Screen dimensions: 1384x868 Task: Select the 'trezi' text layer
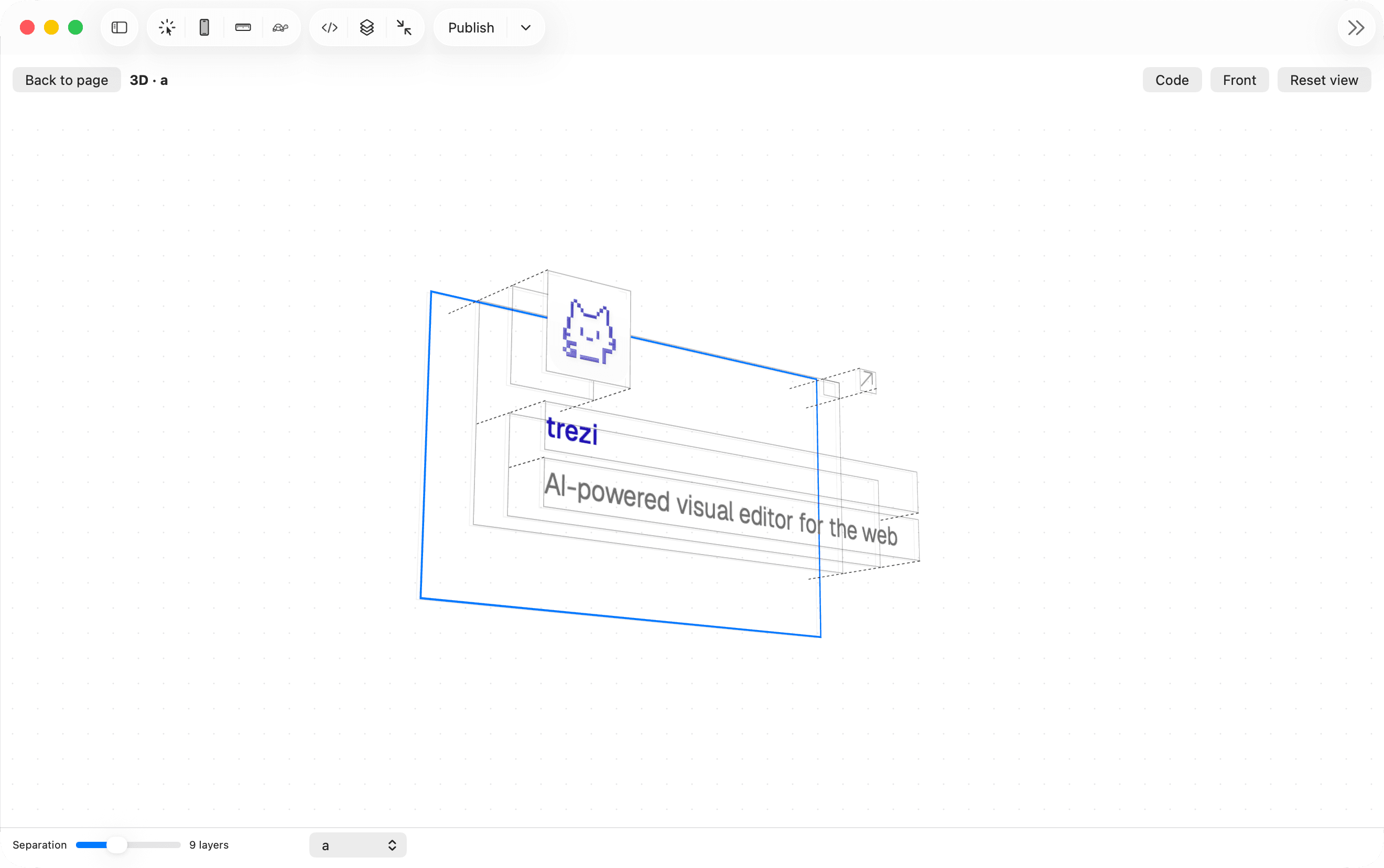[x=572, y=431]
